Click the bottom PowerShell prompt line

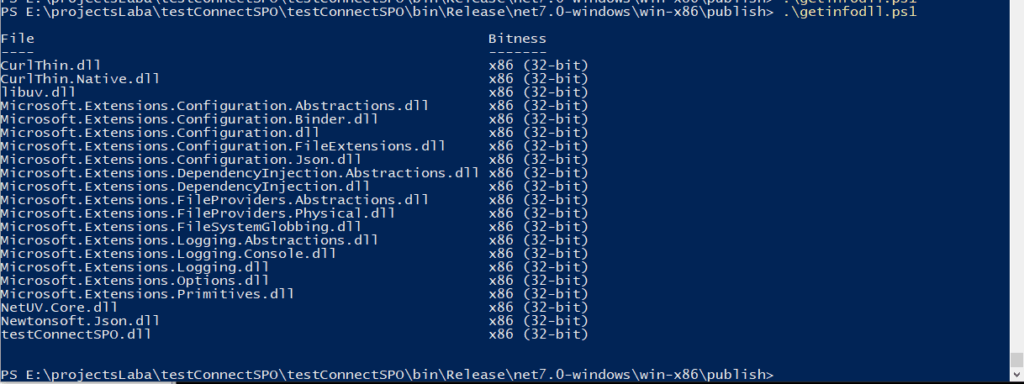pyautogui.click(x=387, y=375)
